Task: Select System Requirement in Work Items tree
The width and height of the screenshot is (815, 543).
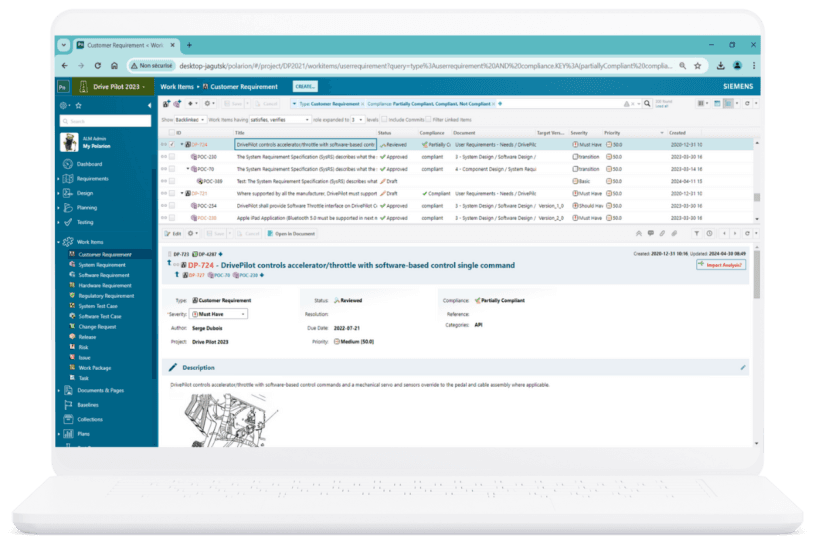Action: pos(103,264)
